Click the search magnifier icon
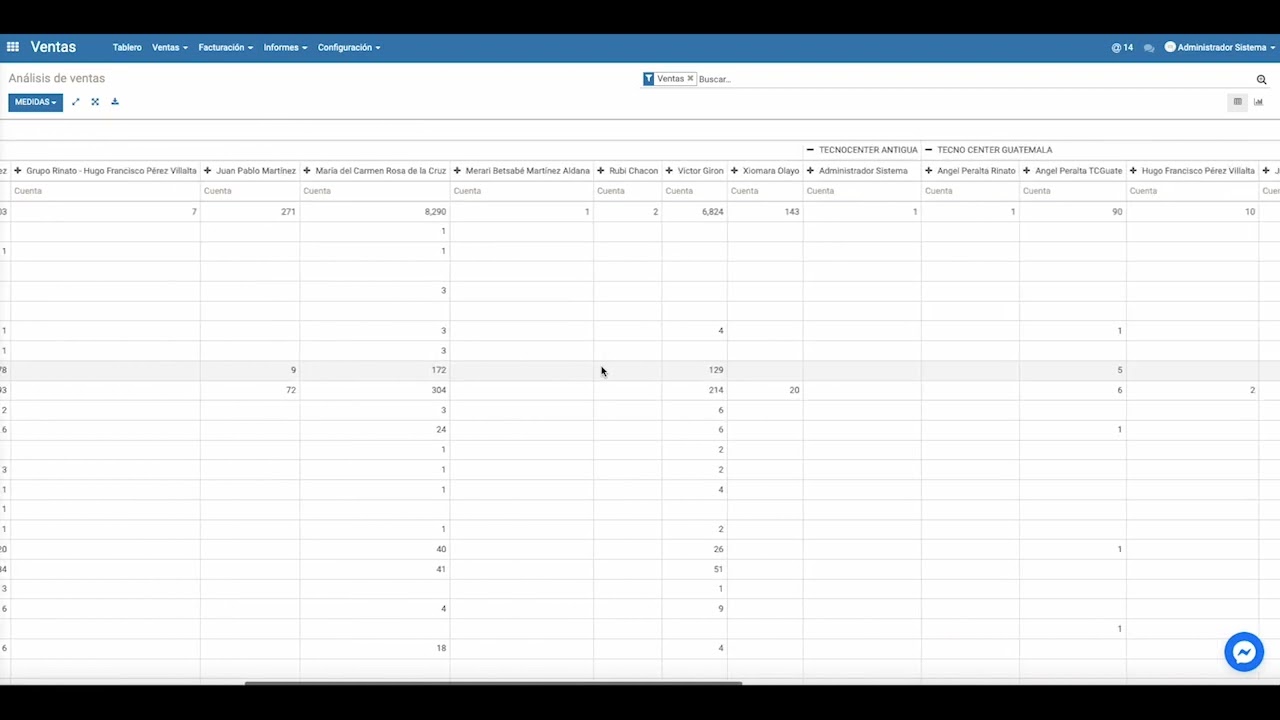1280x720 pixels. pos(1262,79)
